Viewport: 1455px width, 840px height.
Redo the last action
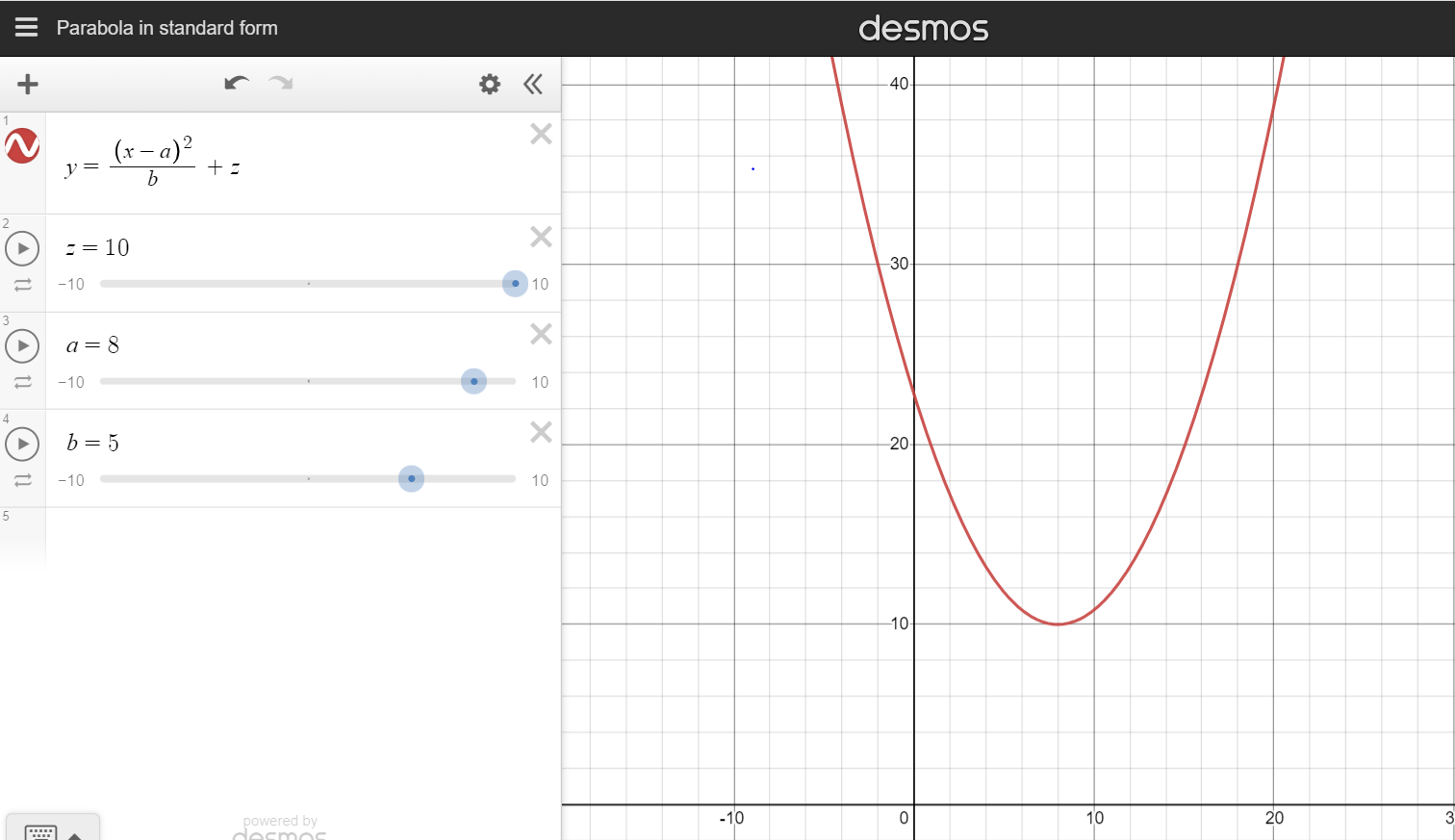pos(281,83)
